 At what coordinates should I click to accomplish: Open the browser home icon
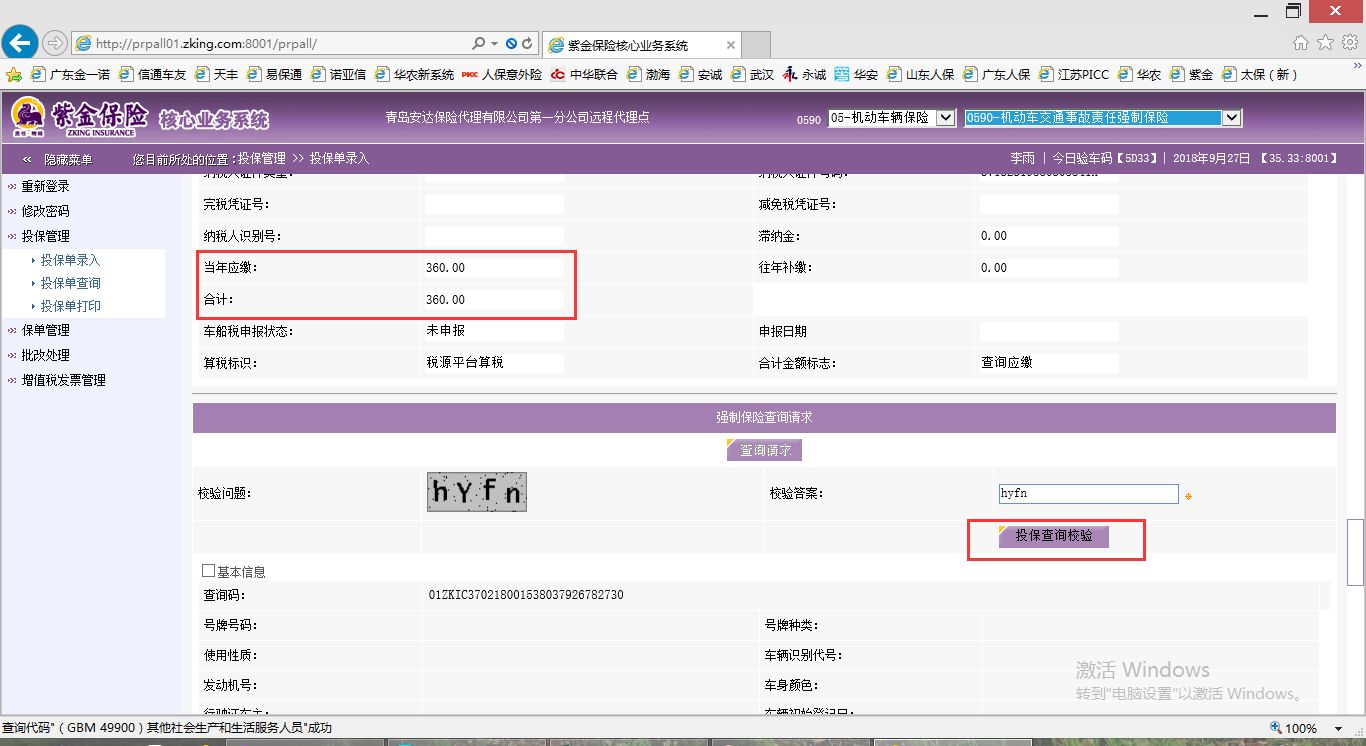pyautogui.click(x=1301, y=43)
